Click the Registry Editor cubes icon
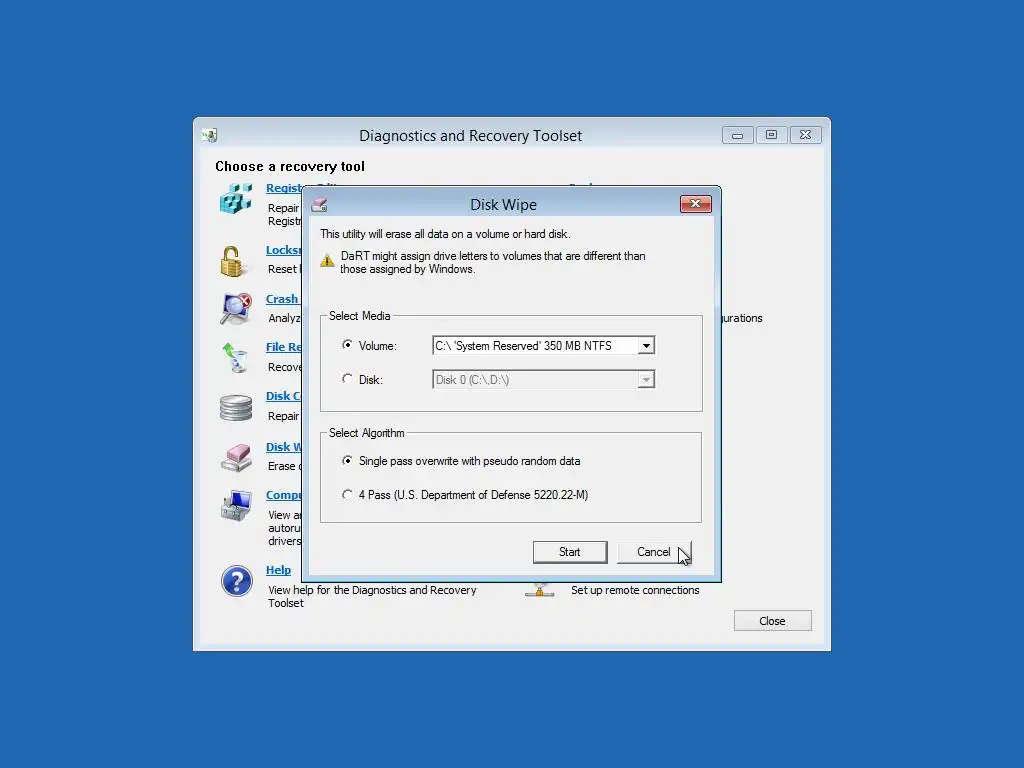1024x768 pixels. click(x=236, y=199)
